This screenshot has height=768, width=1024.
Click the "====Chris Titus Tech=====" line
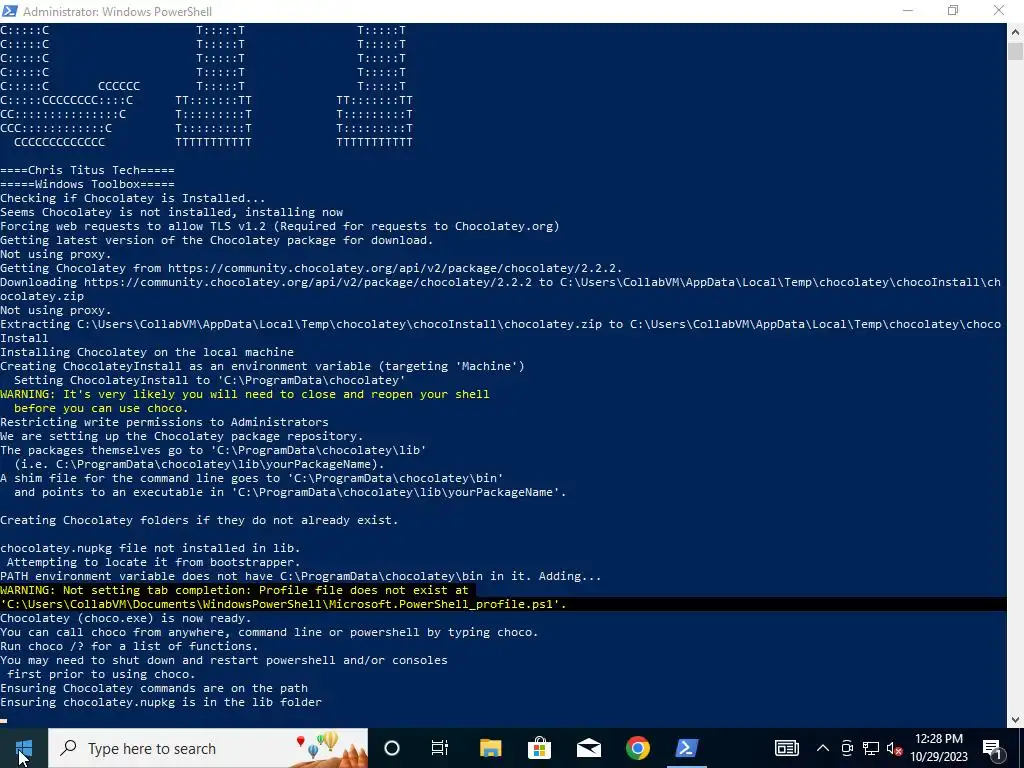tap(88, 170)
